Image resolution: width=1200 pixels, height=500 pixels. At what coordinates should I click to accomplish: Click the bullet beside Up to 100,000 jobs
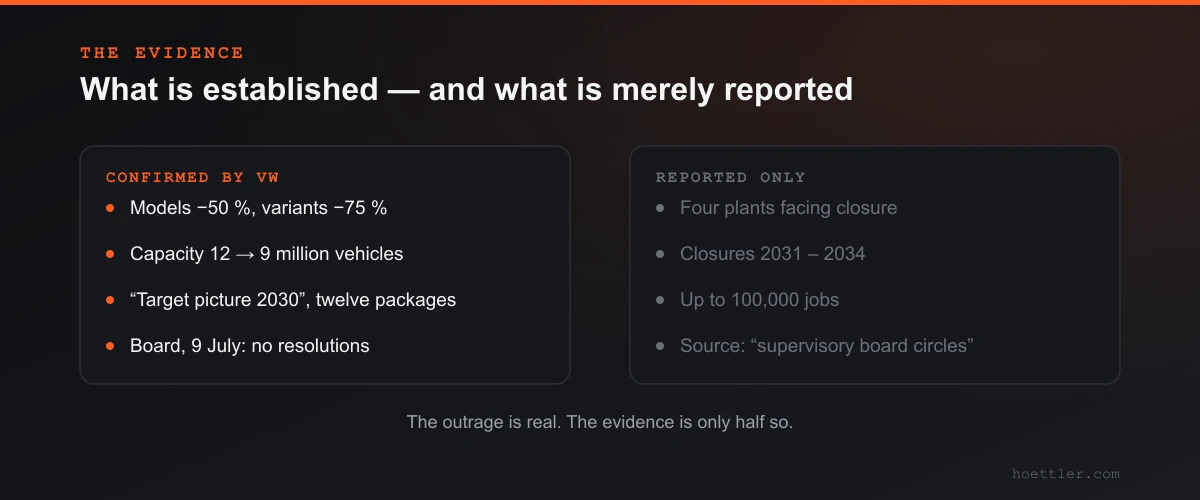click(x=660, y=300)
